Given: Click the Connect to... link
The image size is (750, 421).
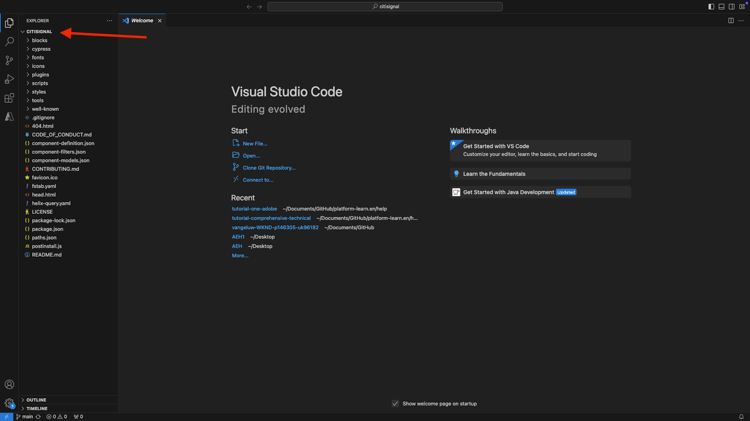Looking at the screenshot, I should click(x=258, y=180).
